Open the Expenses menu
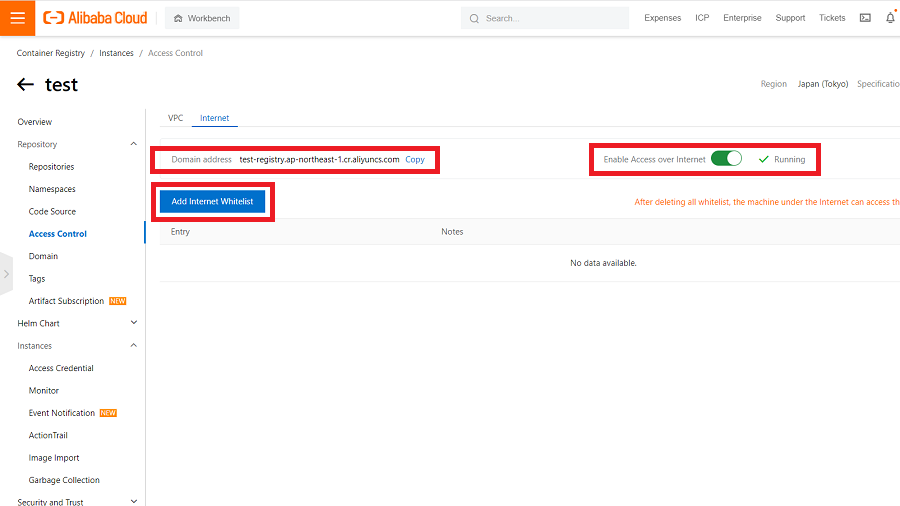 [x=662, y=18]
